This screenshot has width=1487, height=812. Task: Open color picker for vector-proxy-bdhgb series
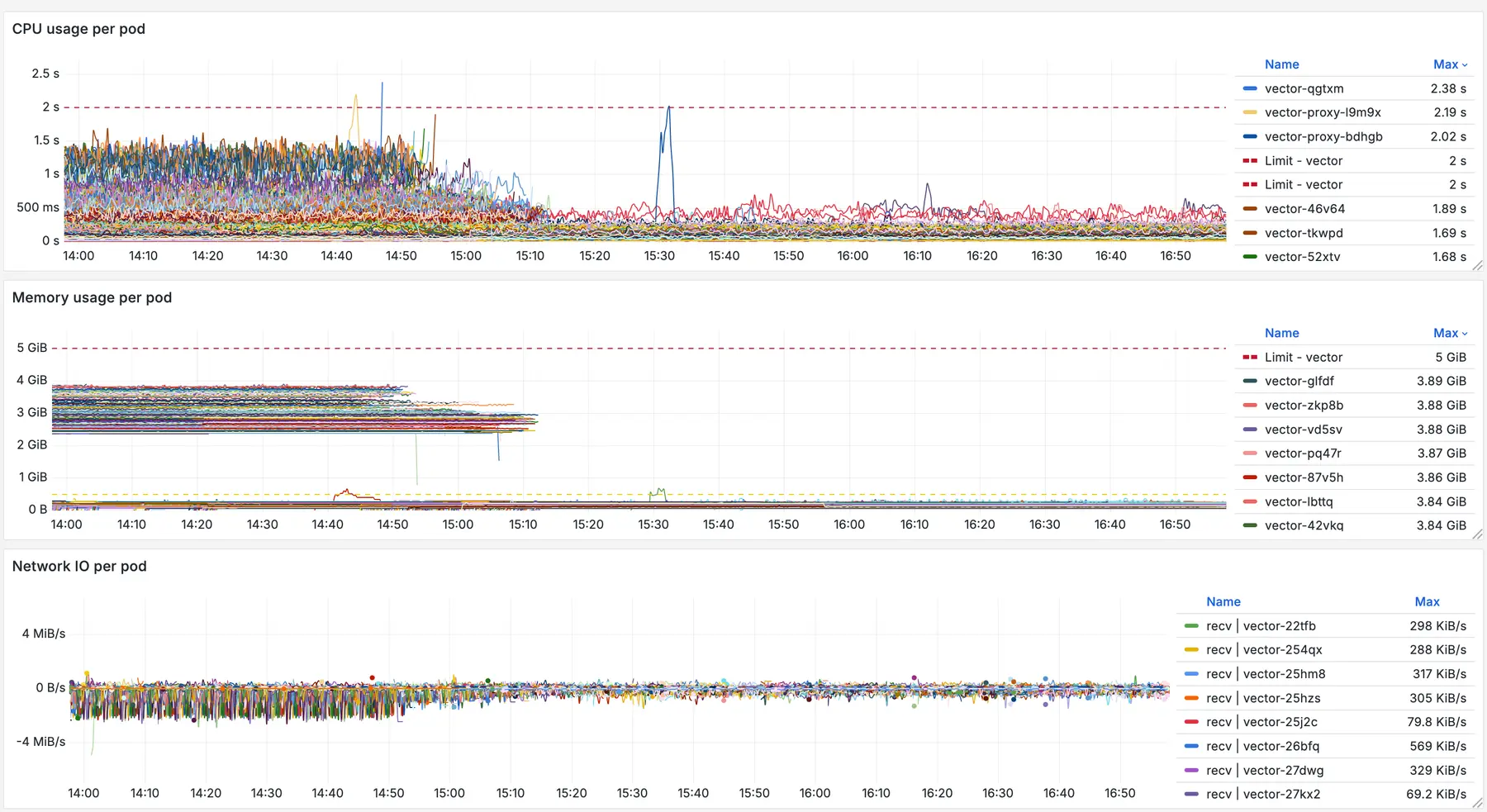pos(1248,136)
